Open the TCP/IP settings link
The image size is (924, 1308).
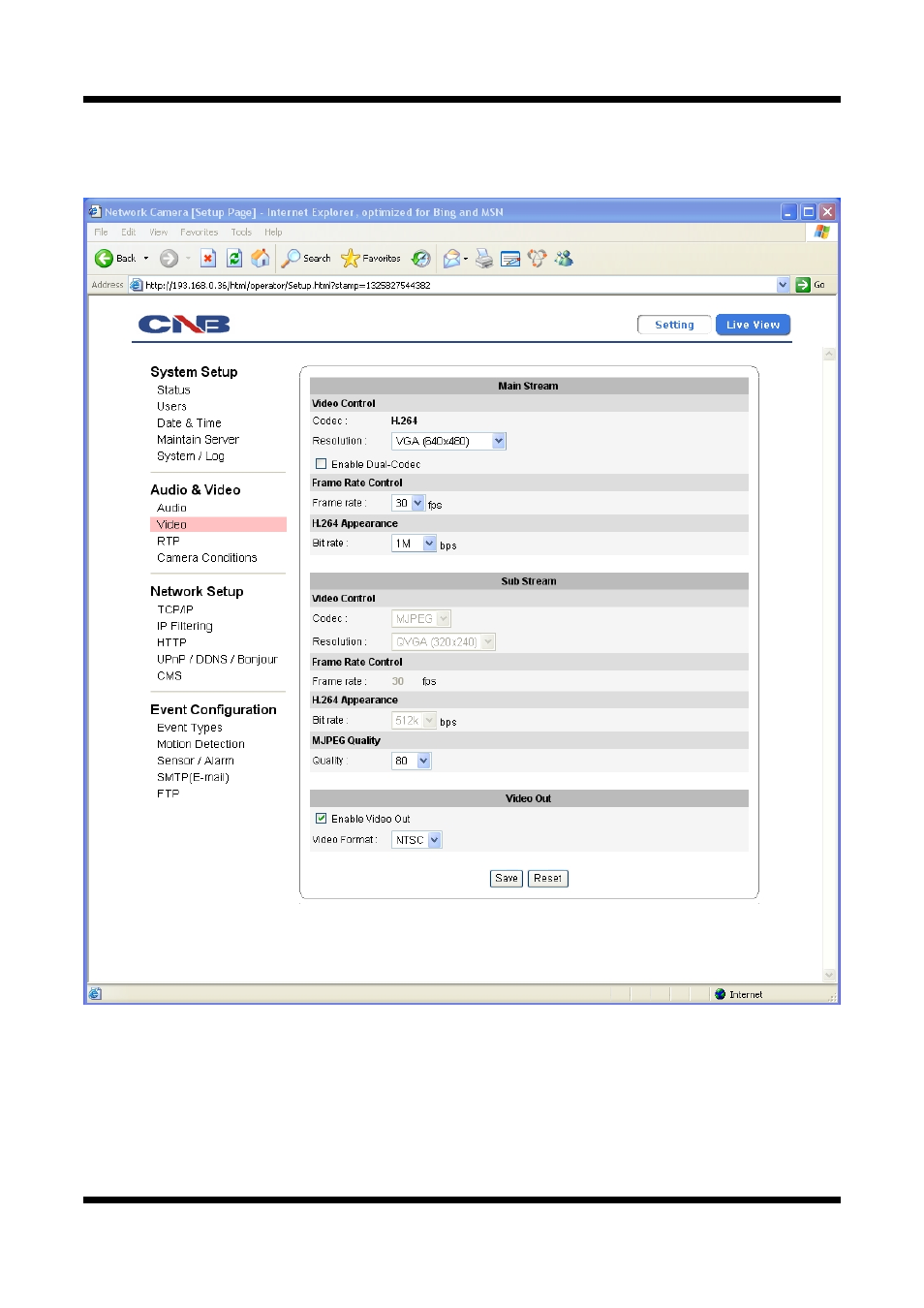tap(175, 610)
